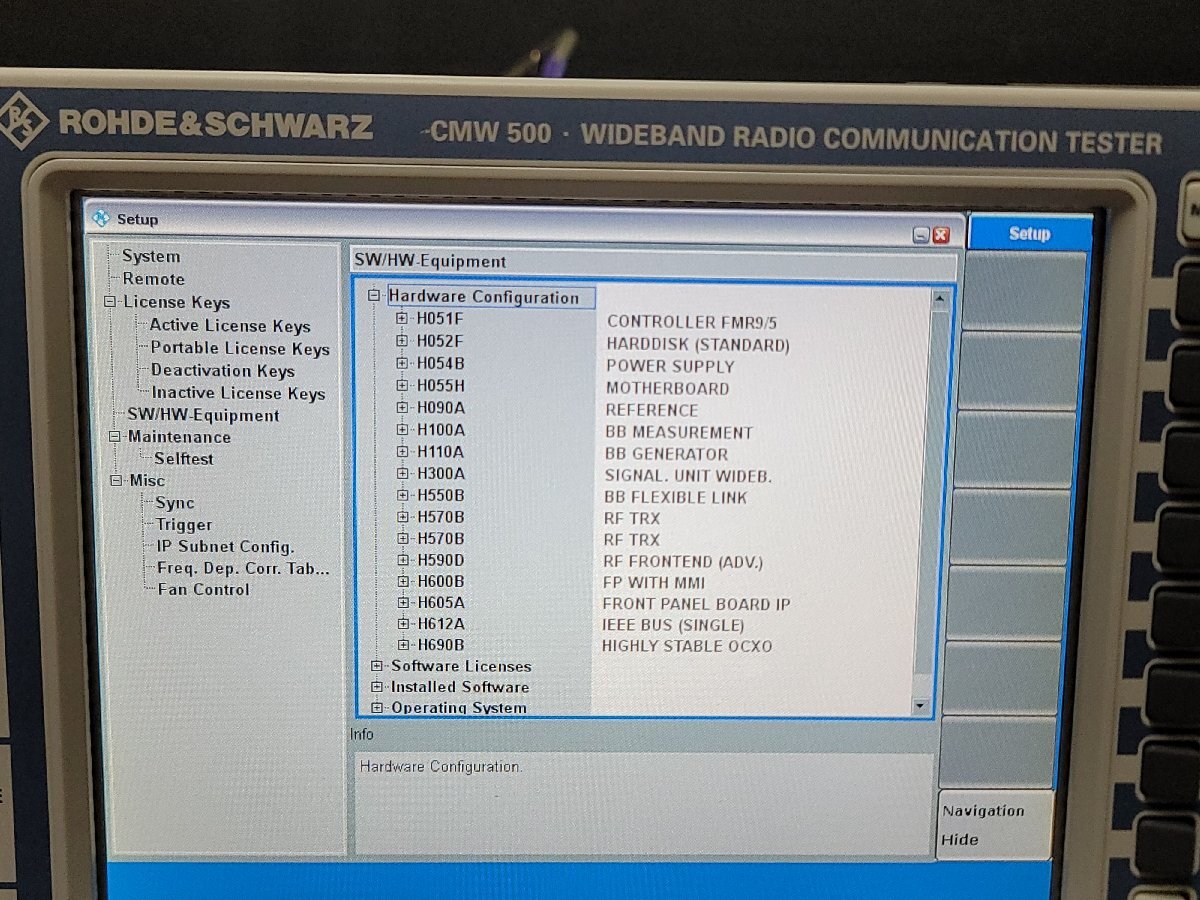Viewport: 1200px width, 900px height.
Task: Collapse the Hardware Configuration tree
Action: click(373, 297)
